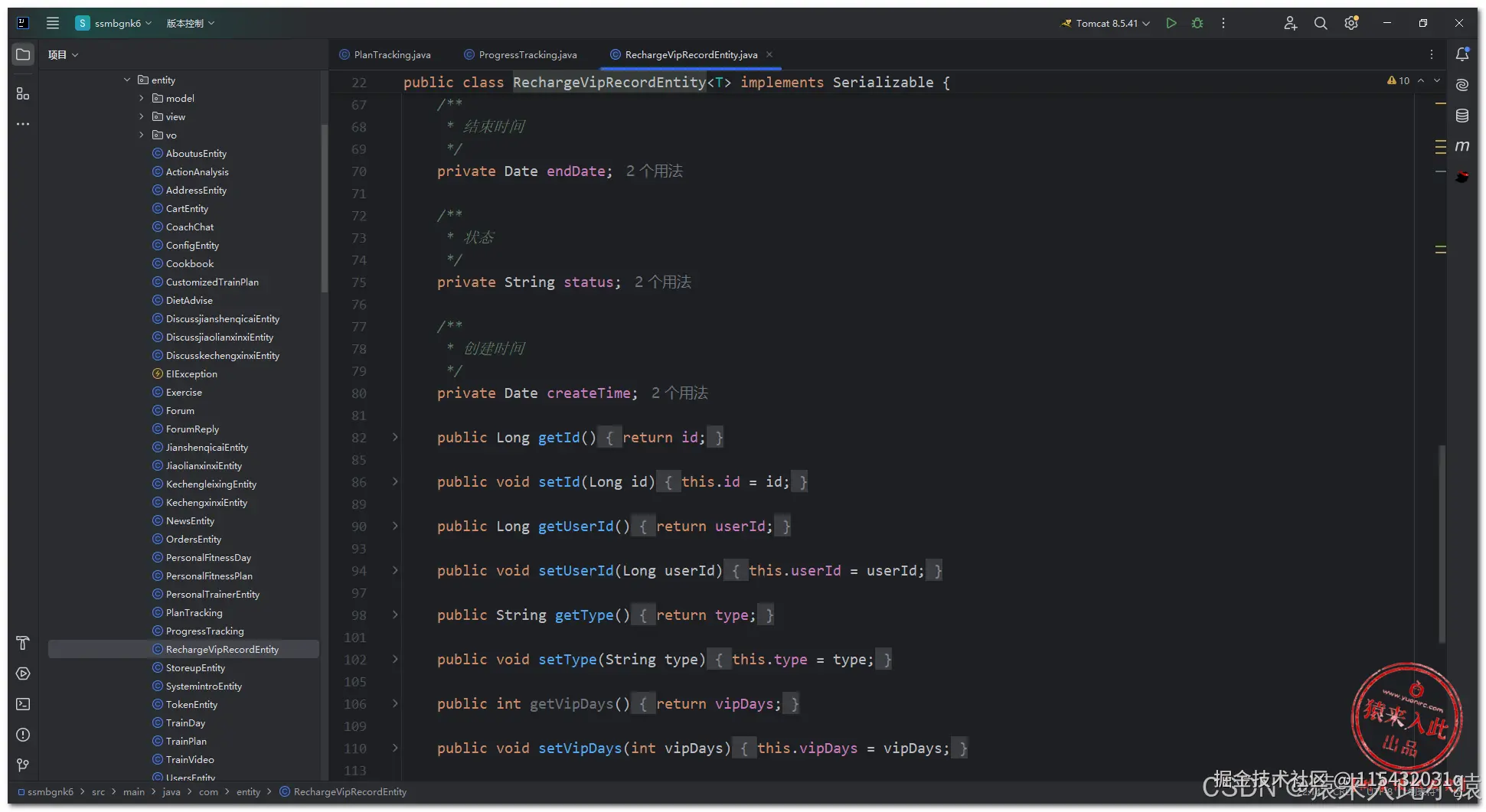The width and height of the screenshot is (1486, 812).
Task: Click the main breadcrumb
Action: coord(134,792)
